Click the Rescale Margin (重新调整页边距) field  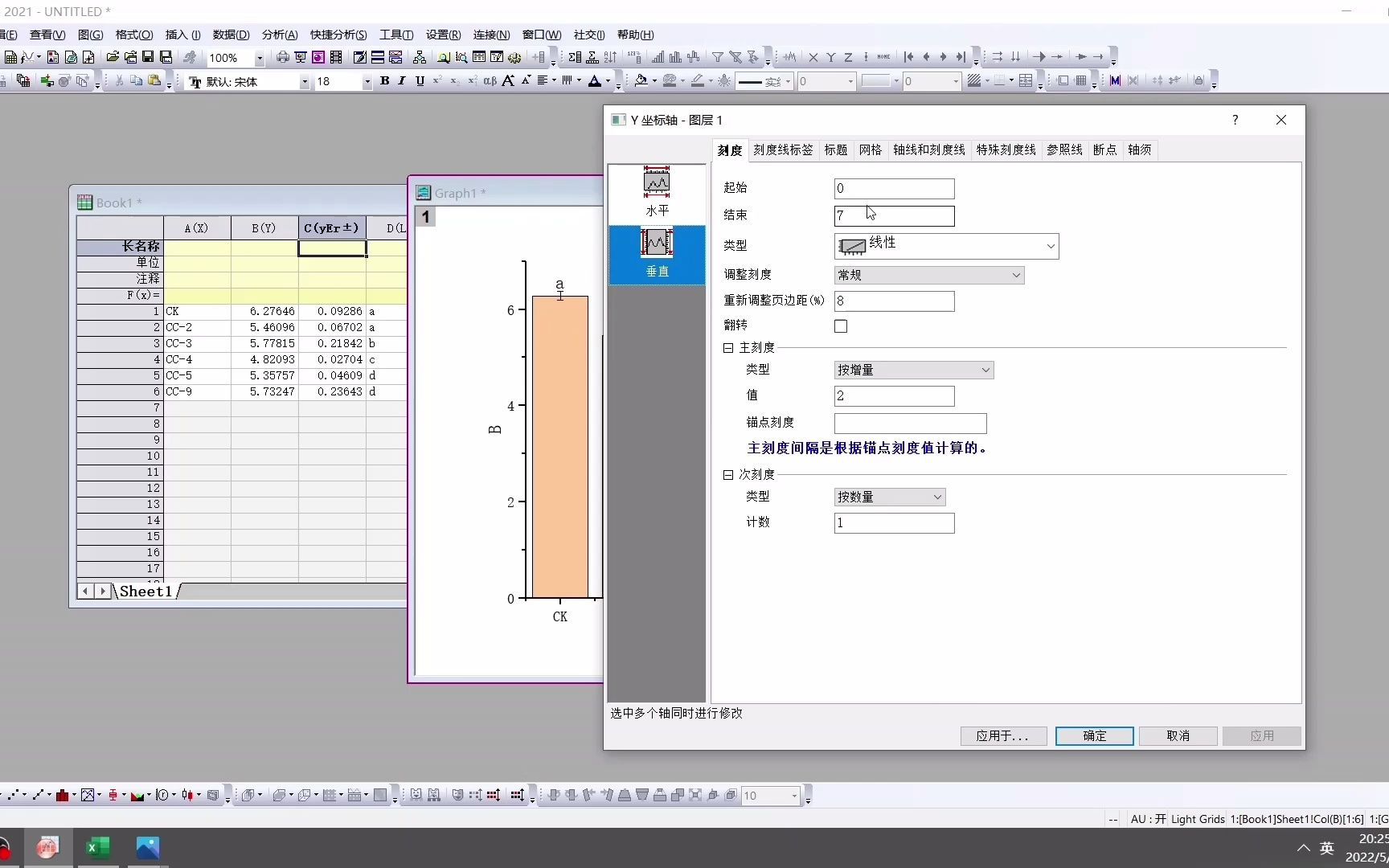coord(895,301)
